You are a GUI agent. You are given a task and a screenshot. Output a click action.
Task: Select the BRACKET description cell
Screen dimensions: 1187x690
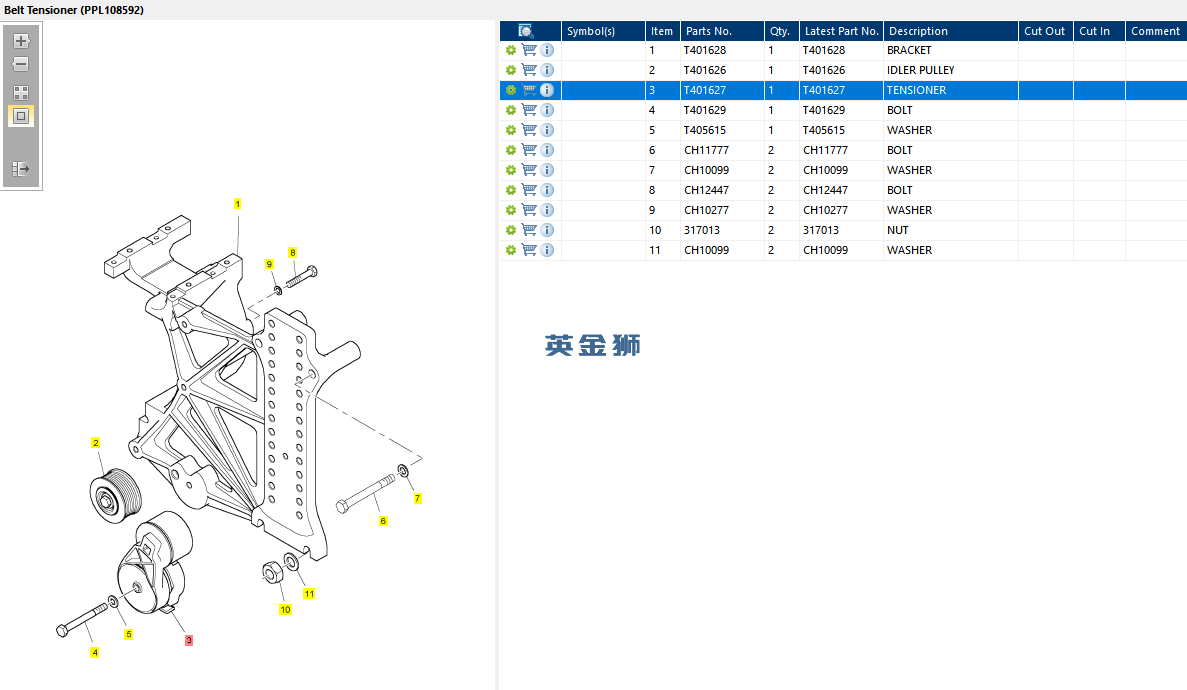pos(951,50)
